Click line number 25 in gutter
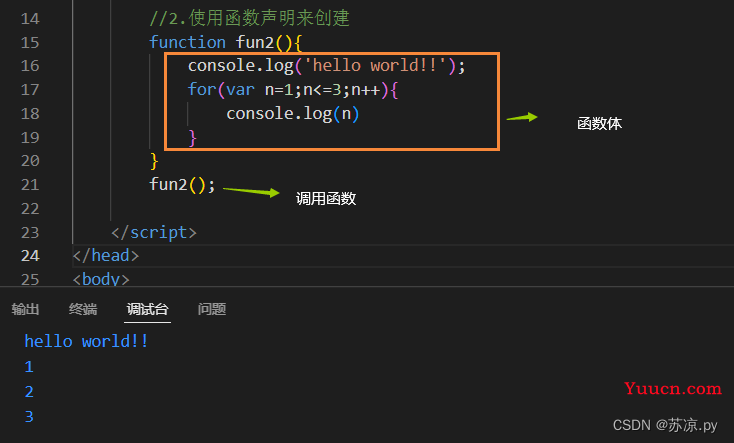The height and width of the screenshot is (443, 734). coord(30,279)
